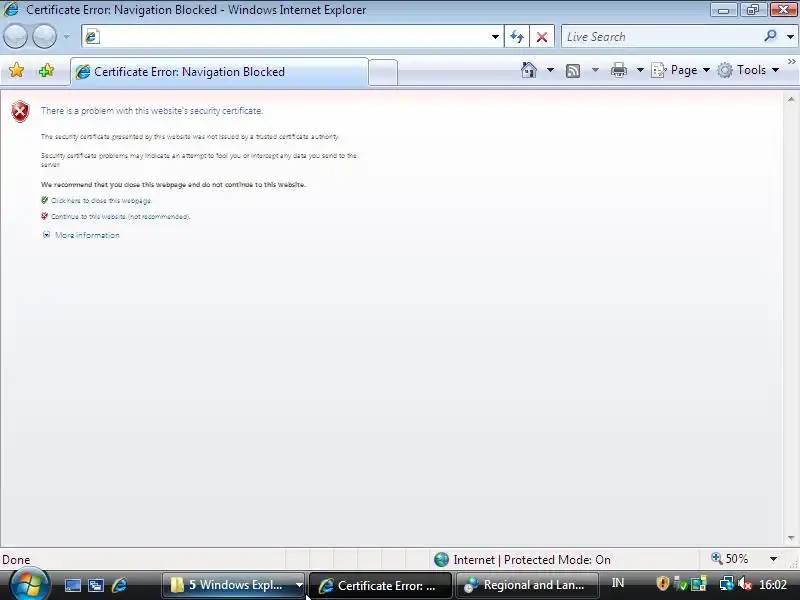Refresh the page with the Refresh button

click(x=517, y=37)
